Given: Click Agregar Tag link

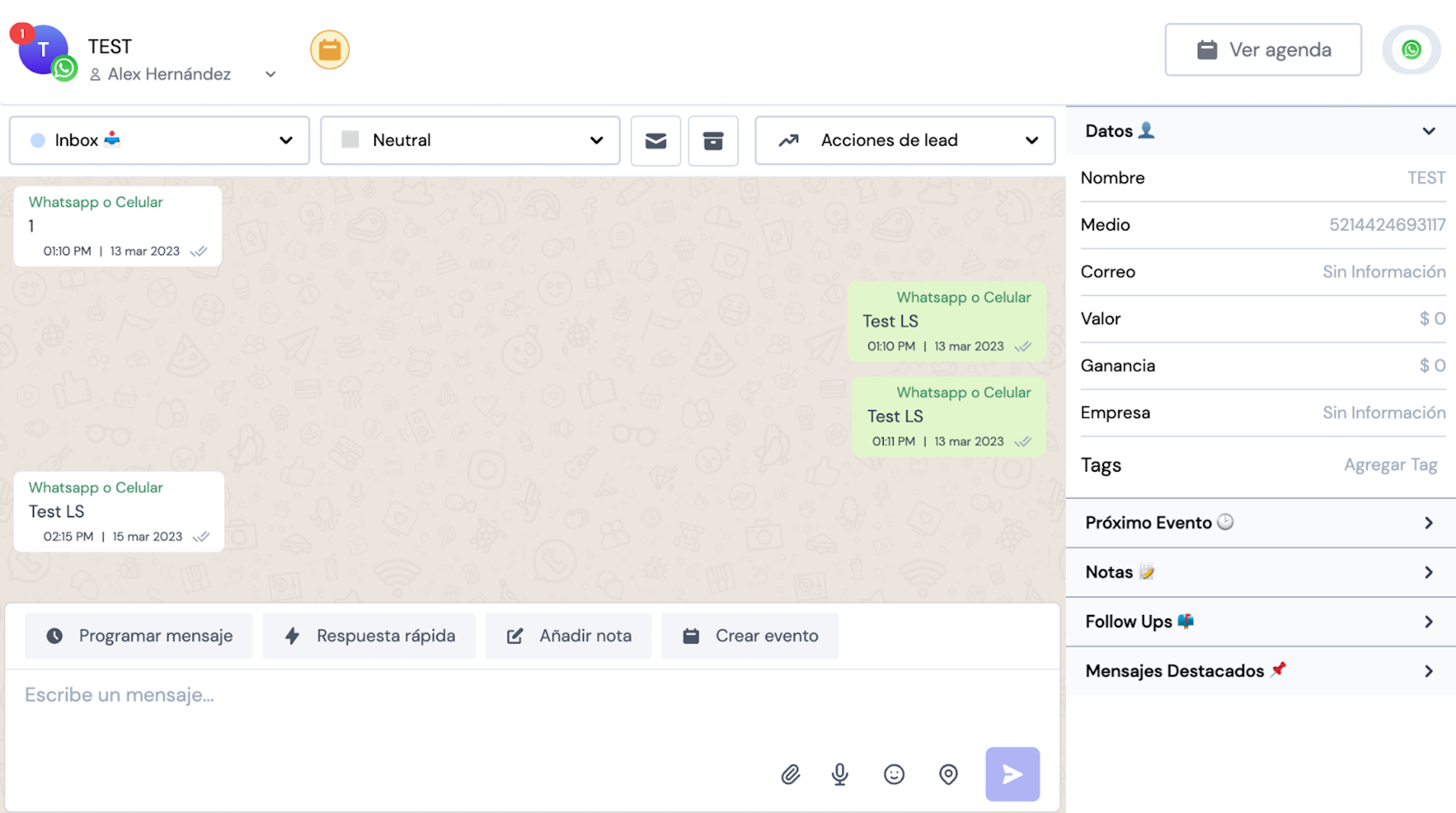Looking at the screenshot, I should [1390, 465].
